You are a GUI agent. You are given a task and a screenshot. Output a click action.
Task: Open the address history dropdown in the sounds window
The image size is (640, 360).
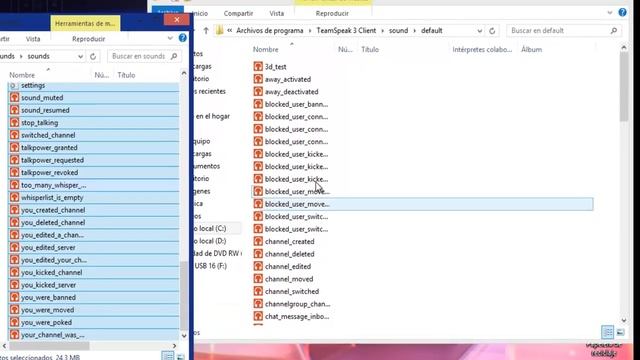[x=80, y=56]
